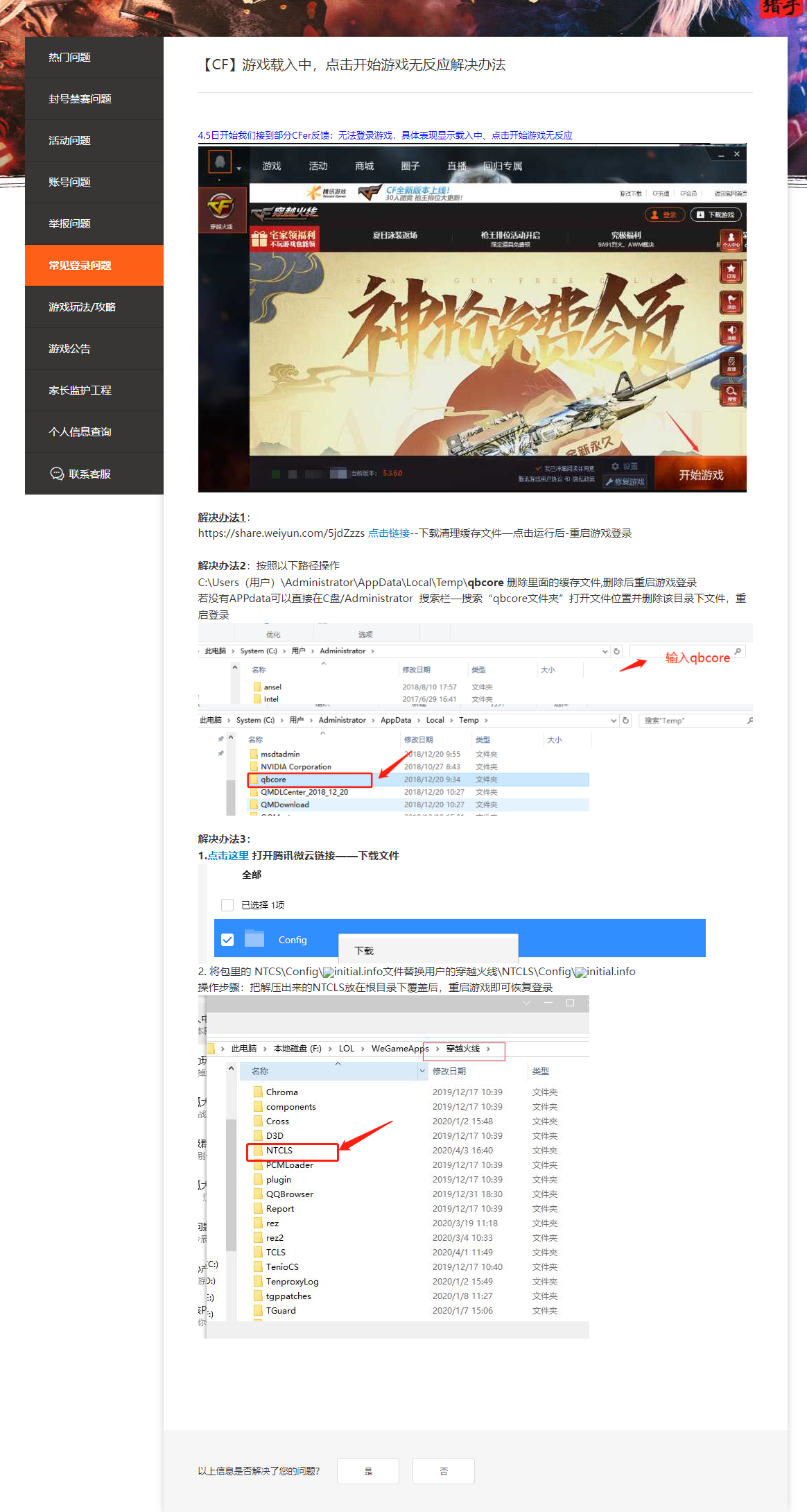This screenshot has width=807, height=1512.
Task: Open the 封号禁赛问题 sidebar item
Action: pyautogui.click(x=94, y=99)
